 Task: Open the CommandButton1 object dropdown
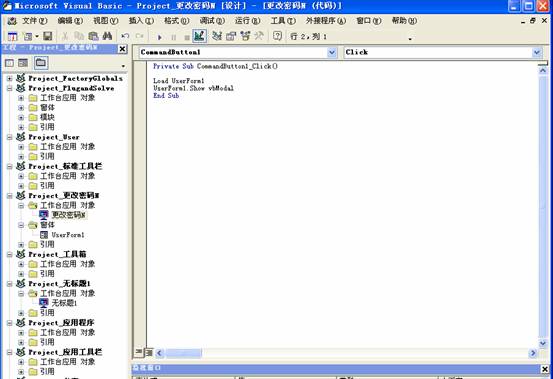coord(332,53)
